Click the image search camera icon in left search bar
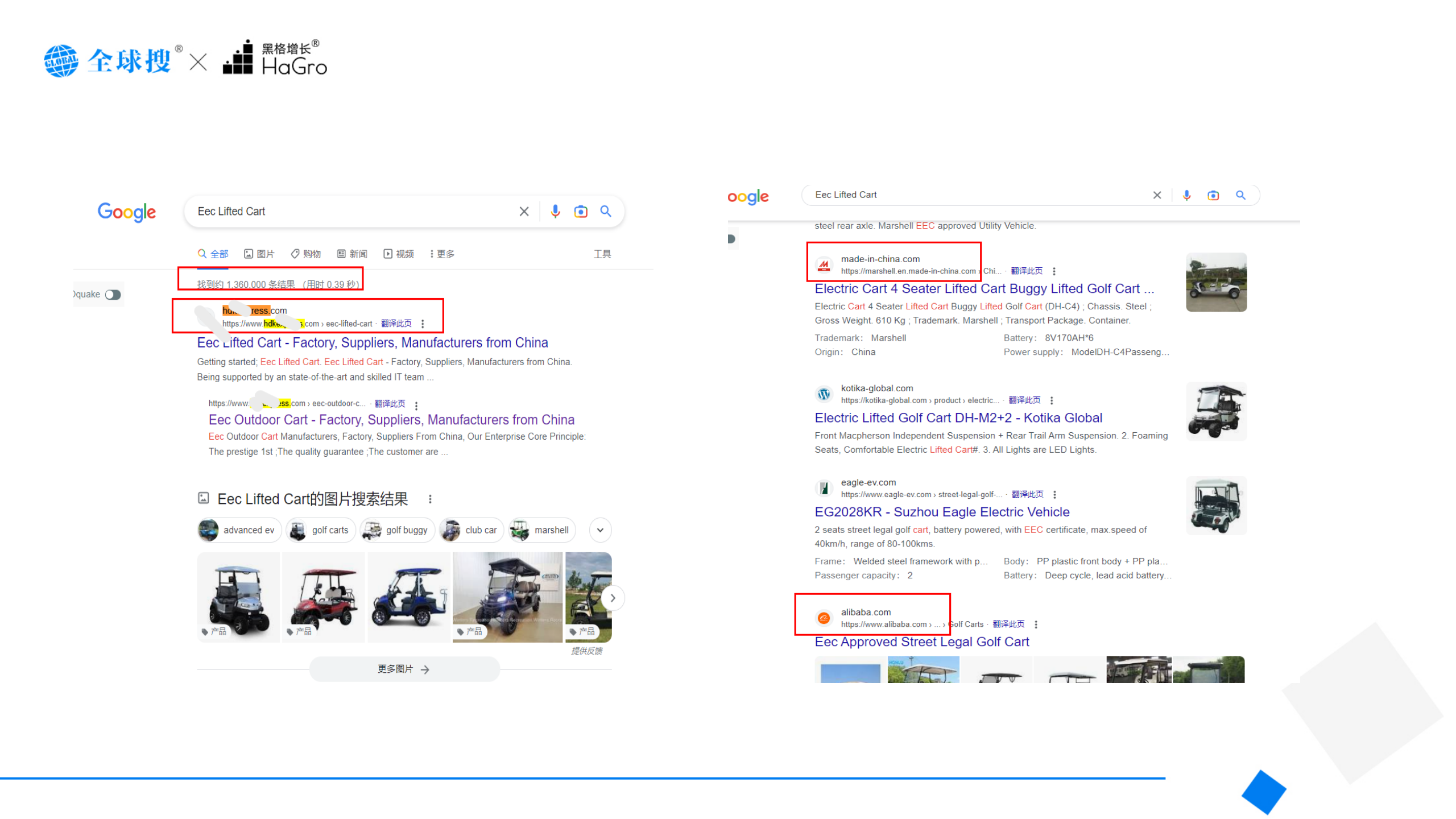The height and width of the screenshot is (819, 1456). pos(580,212)
